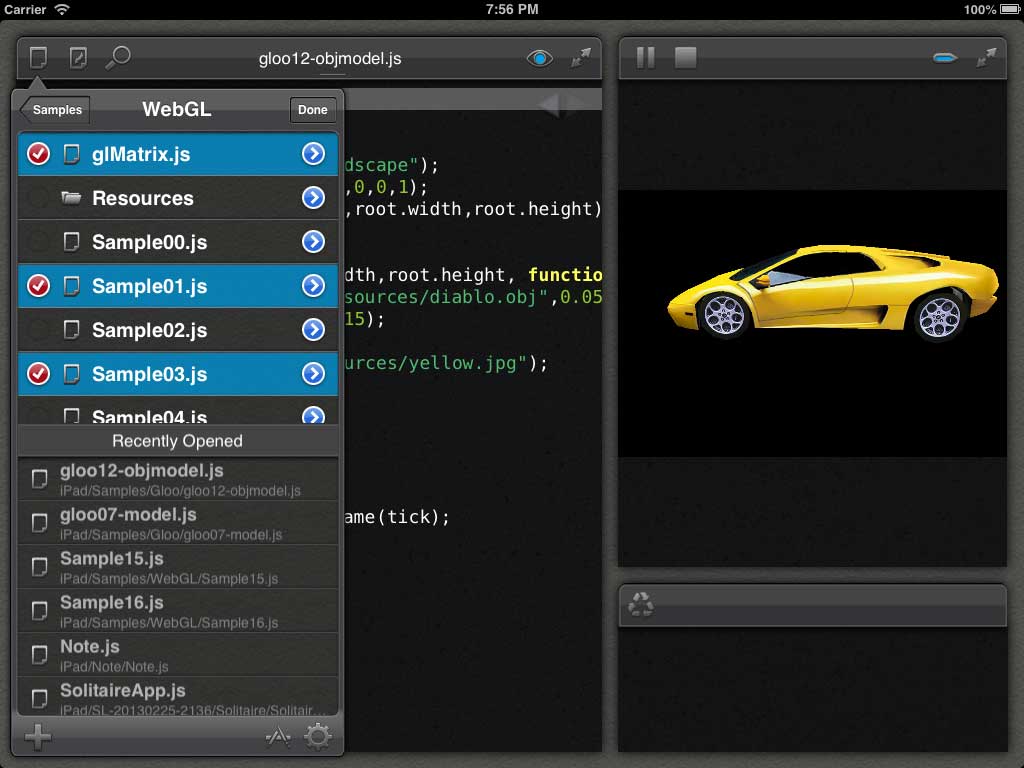Screen dimensions: 1024x768
Task: Go back to Samples
Action: (55, 110)
